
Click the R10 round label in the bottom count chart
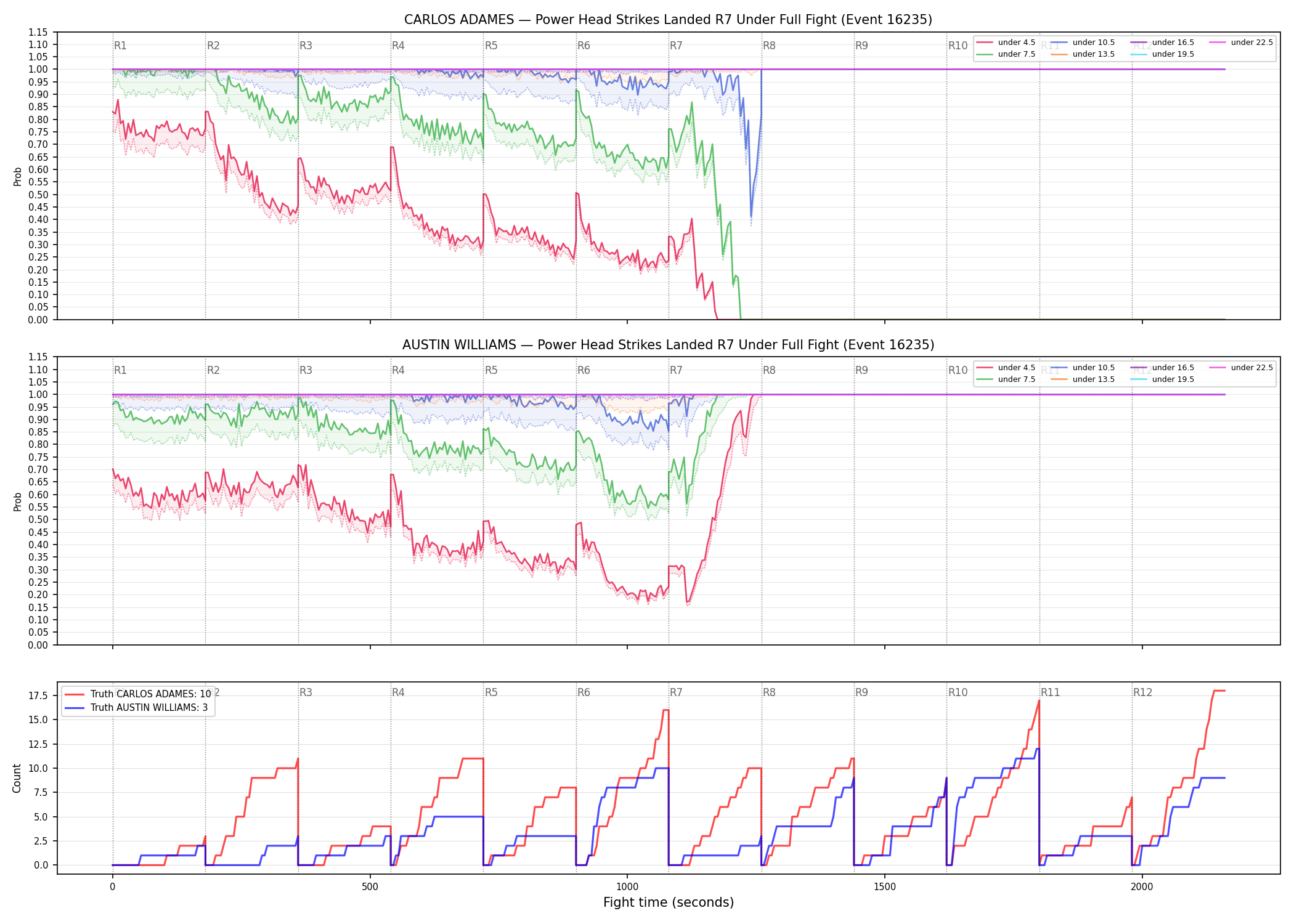click(x=958, y=692)
